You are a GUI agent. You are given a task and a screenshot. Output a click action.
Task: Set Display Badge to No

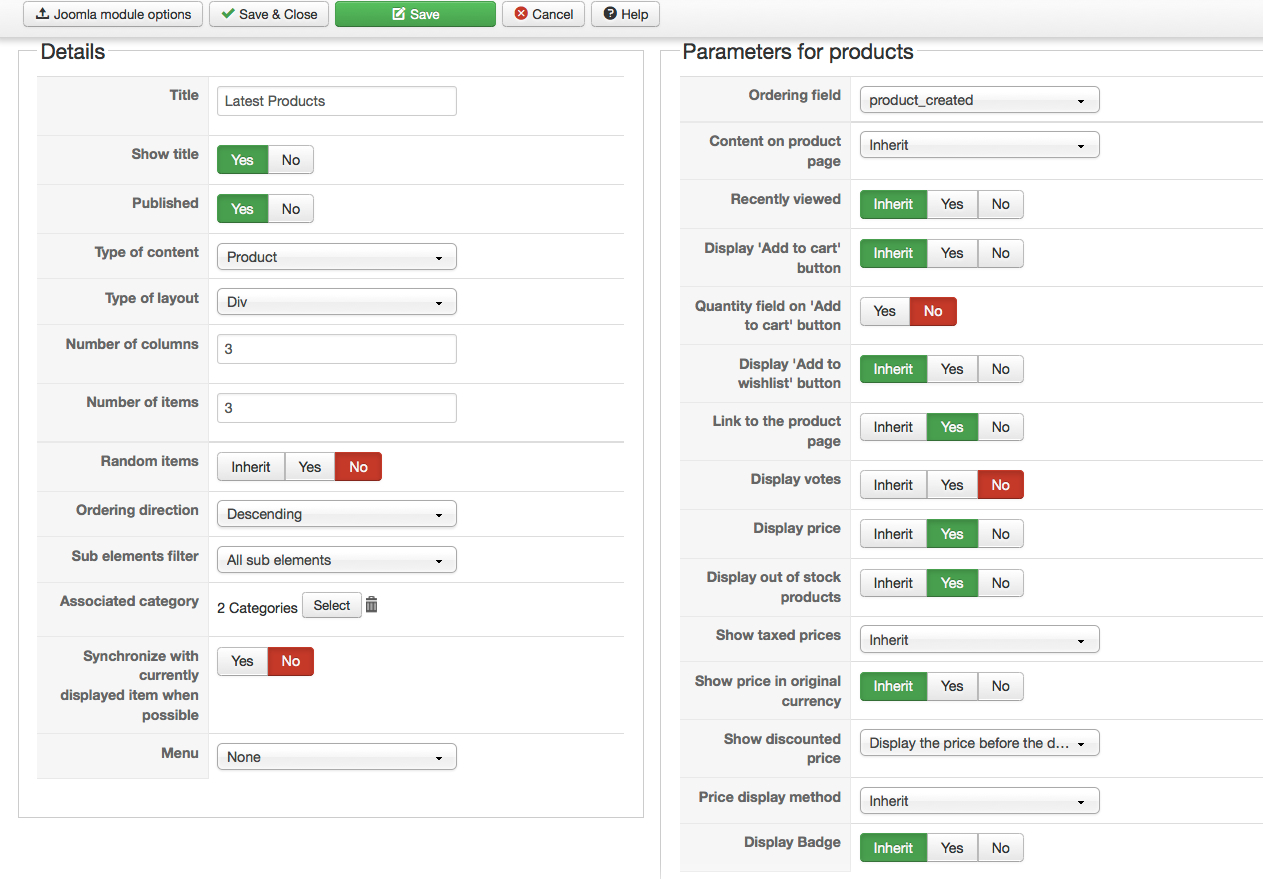pyautogui.click(x=1001, y=848)
